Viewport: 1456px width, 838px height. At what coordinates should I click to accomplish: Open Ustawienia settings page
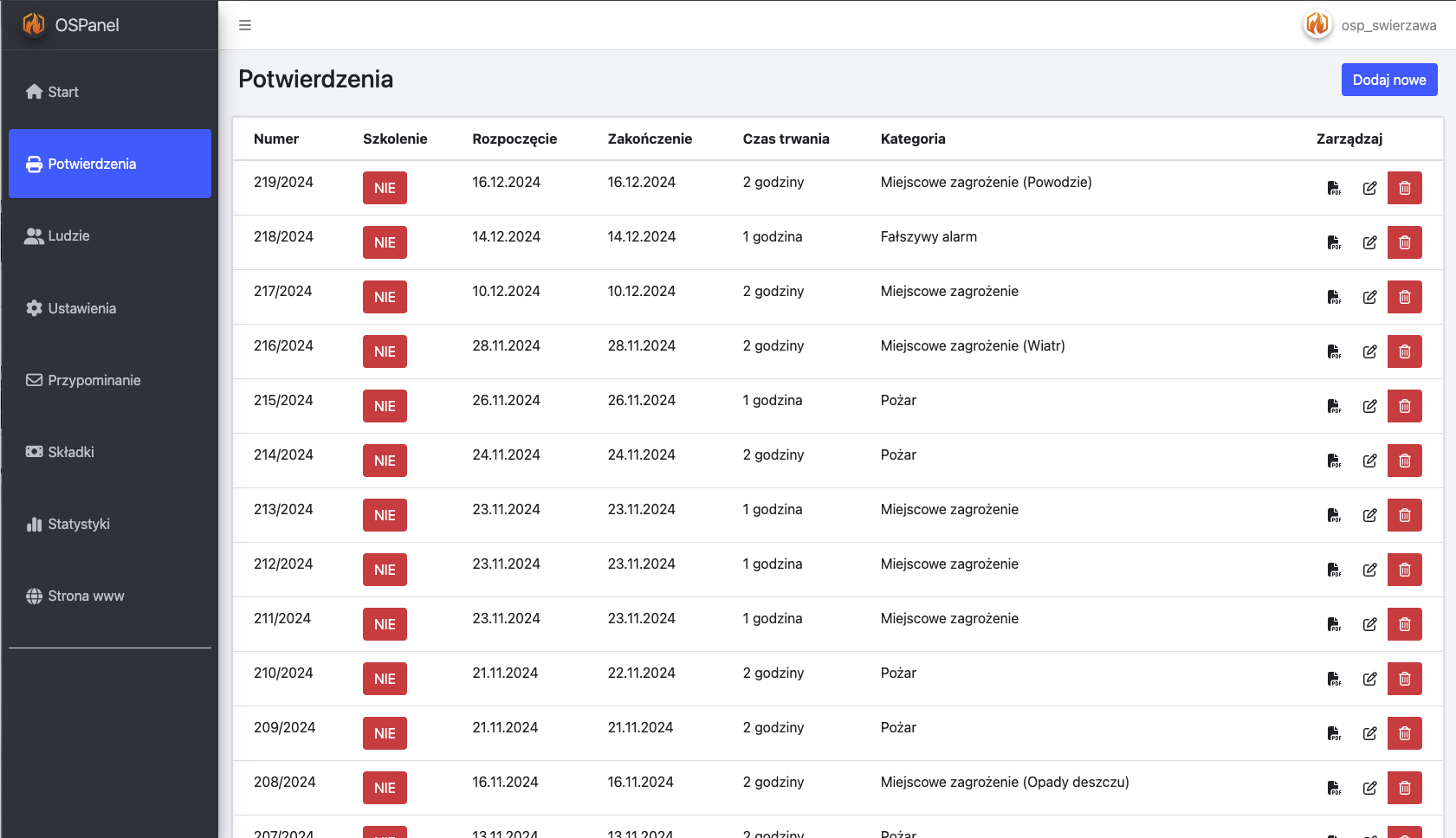point(110,308)
